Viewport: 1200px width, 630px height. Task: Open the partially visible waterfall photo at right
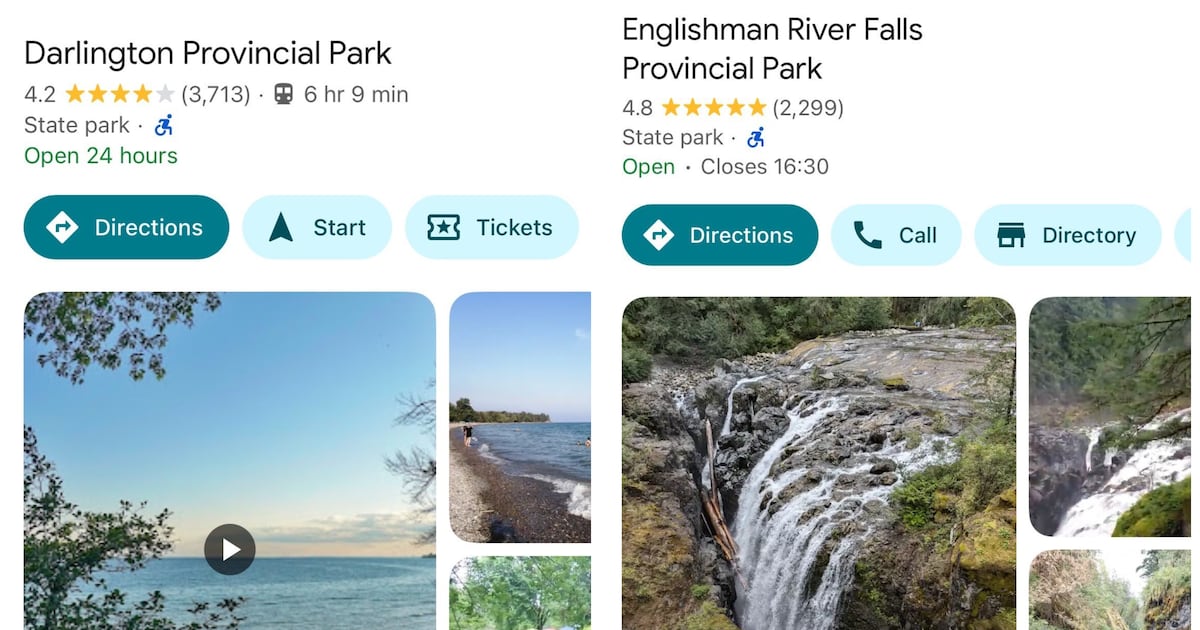(x=1110, y=417)
